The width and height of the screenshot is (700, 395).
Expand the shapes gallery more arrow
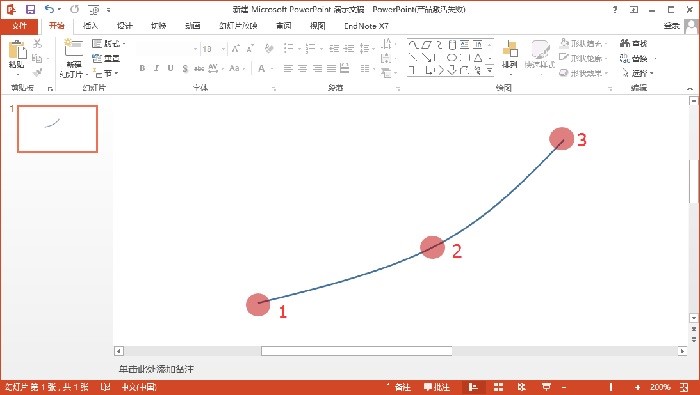coord(490,70)
